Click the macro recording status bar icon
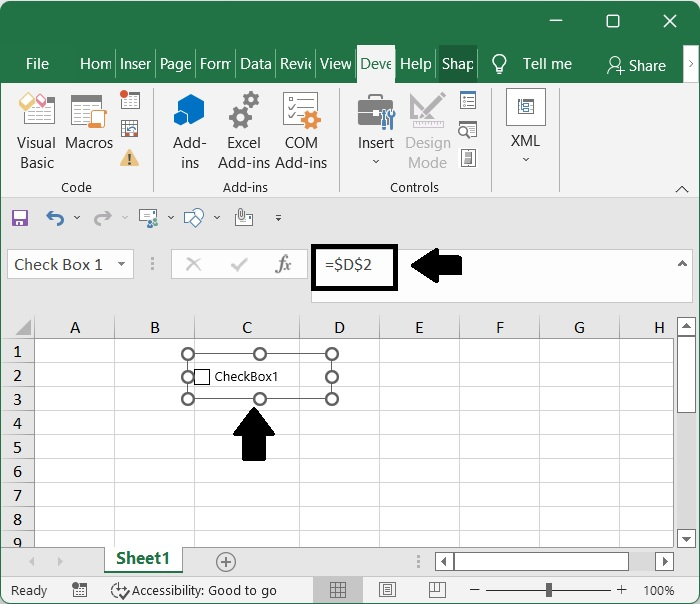The height and width of the screenshot is (604, 700). click(79, 590)
